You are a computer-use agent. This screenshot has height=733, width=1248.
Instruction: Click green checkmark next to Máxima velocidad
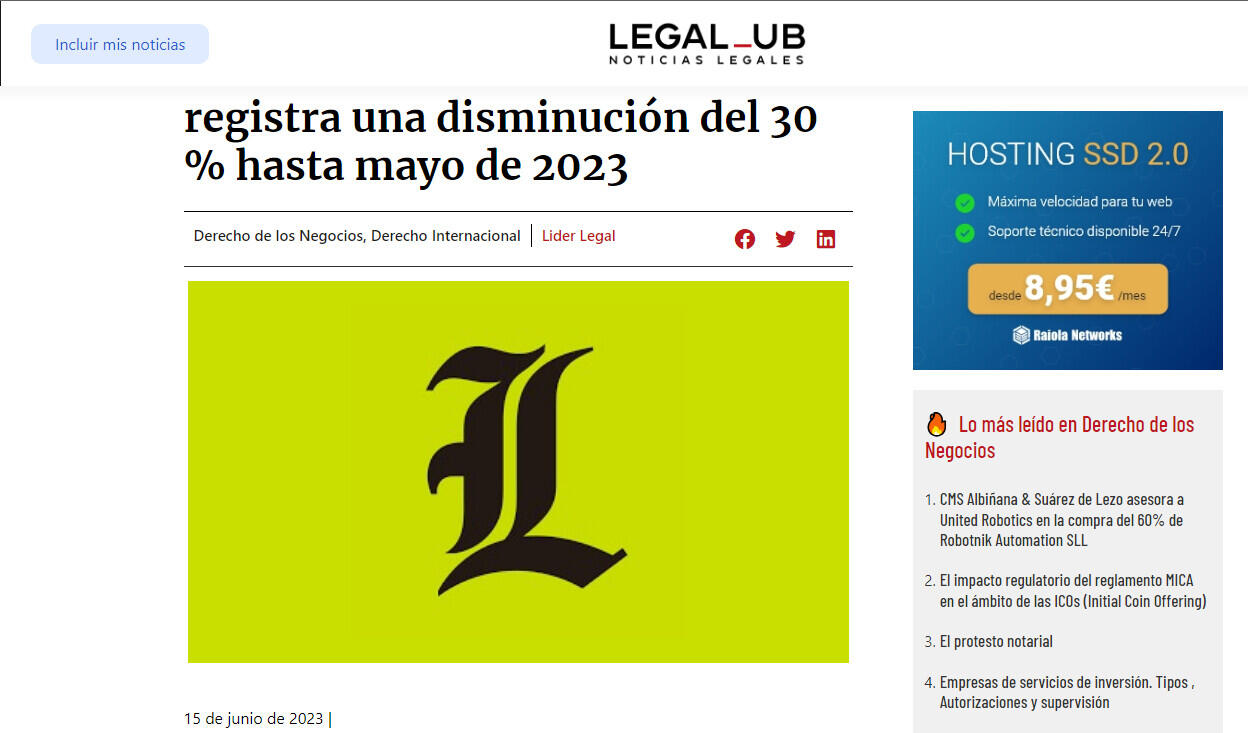(965, 203)
